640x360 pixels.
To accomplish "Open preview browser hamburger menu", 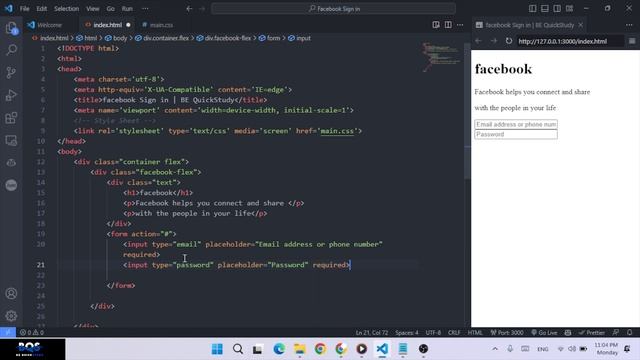I will 632,41.
